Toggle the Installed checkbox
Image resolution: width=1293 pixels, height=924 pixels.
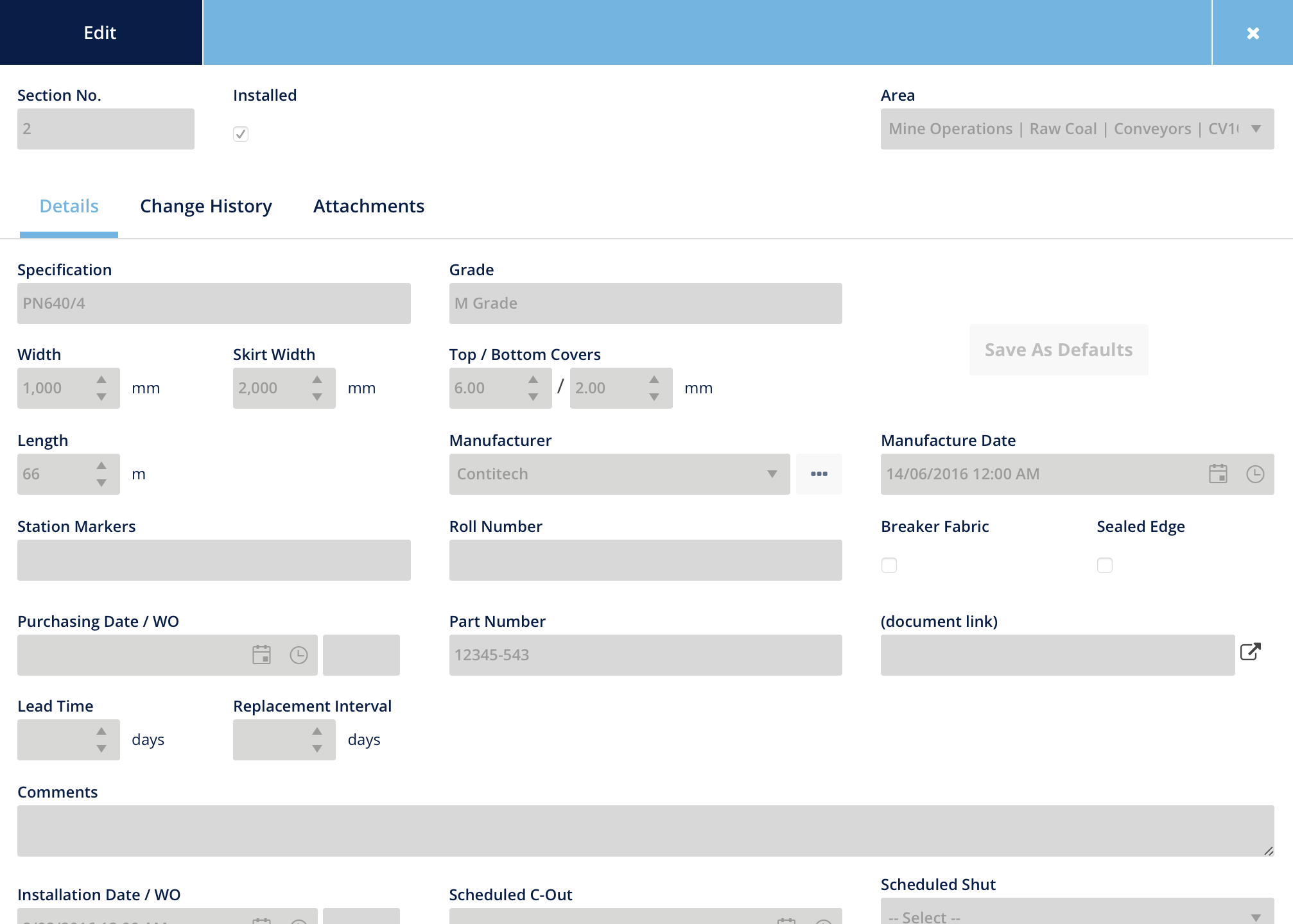[241, 134]
